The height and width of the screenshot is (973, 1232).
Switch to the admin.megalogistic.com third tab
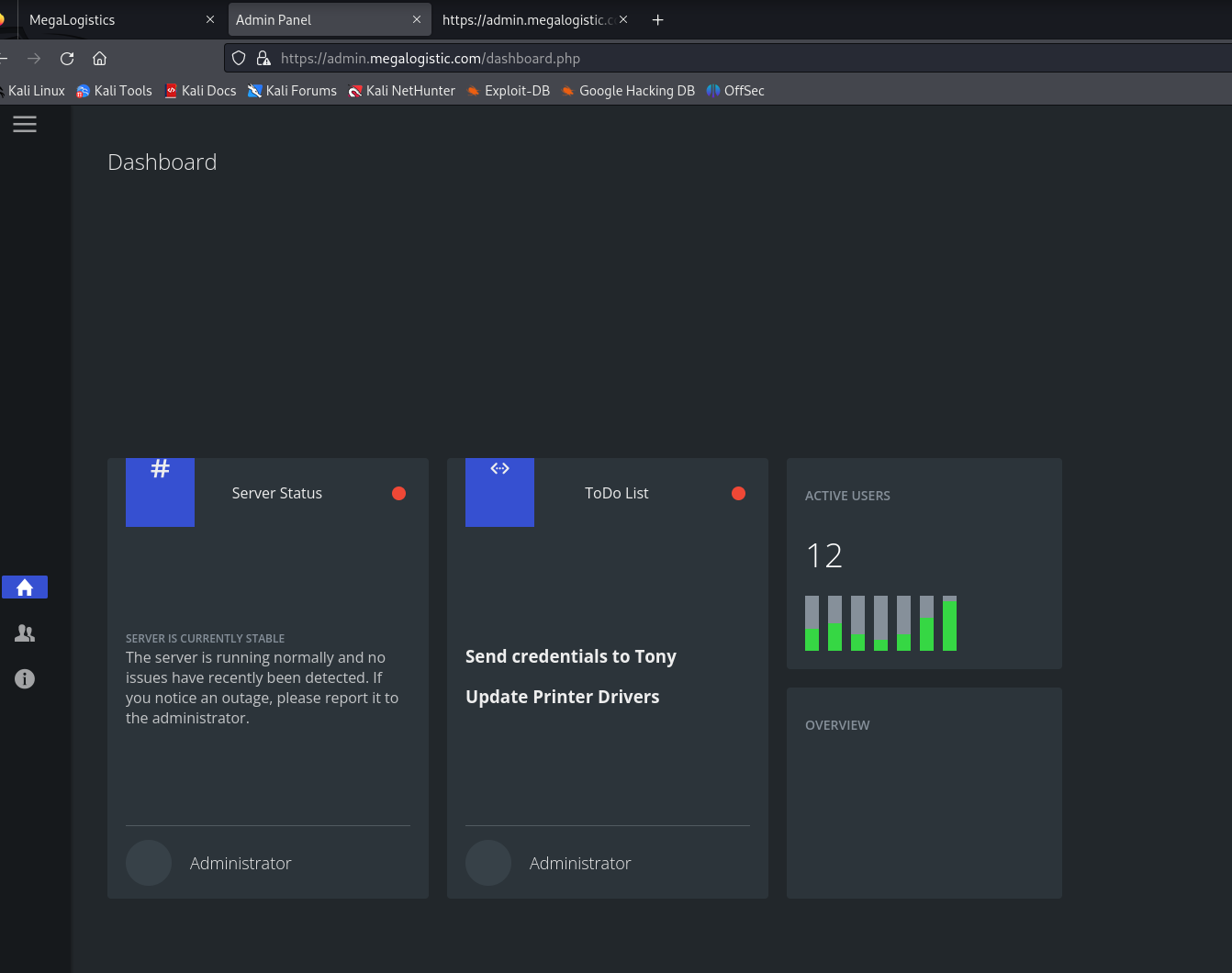coord(528,20)
